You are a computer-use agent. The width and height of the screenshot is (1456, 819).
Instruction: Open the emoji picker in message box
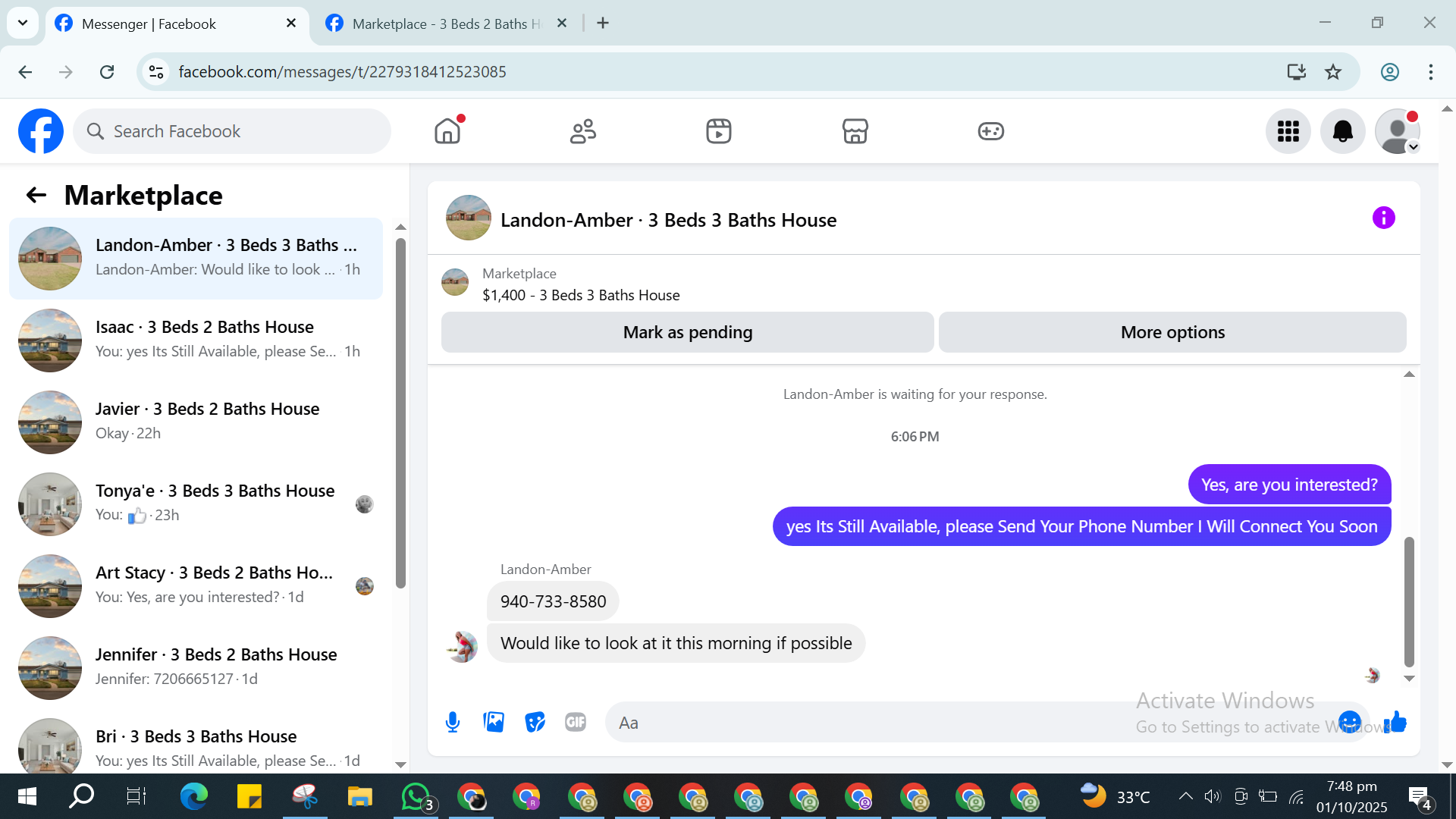tap(1349, 722)
